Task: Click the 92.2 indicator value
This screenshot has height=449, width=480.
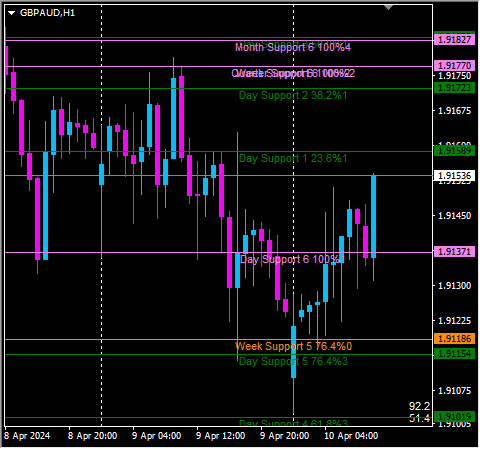Action: (x=420, y=406)
